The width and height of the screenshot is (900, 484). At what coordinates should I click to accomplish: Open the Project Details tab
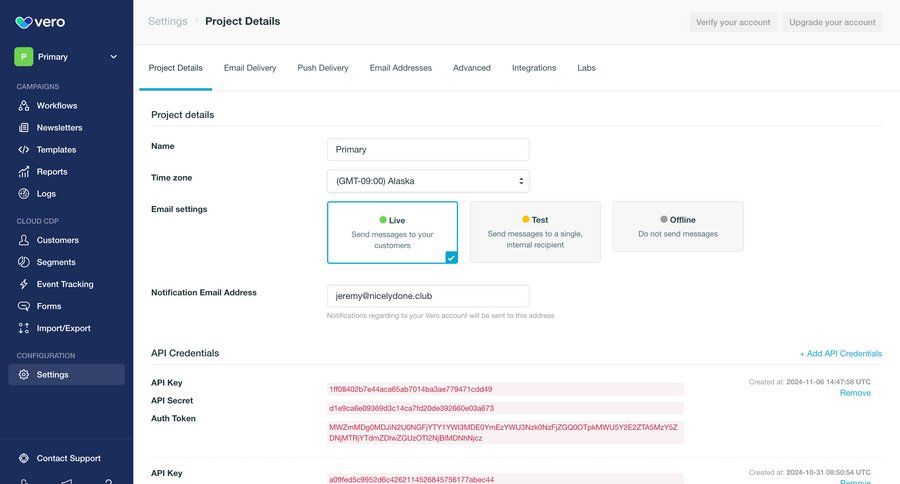pos(176,68)
